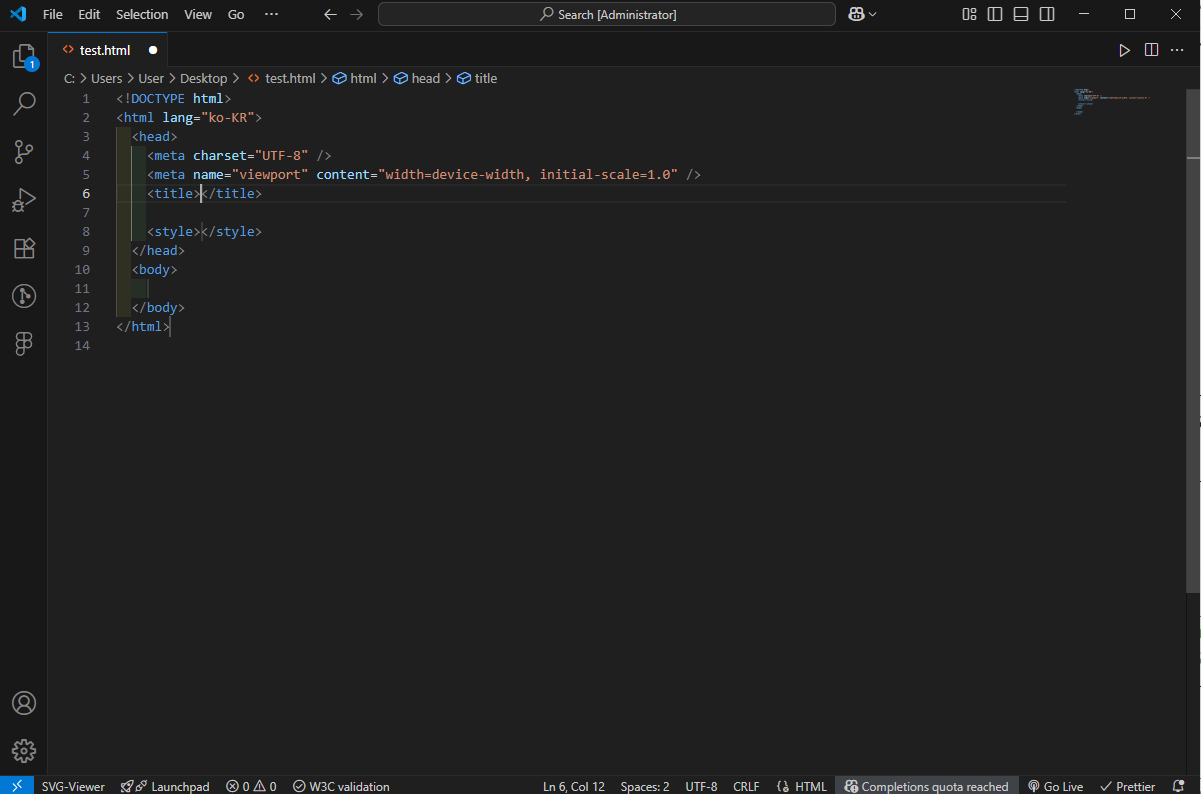Screen dimensions: 1201x794
Task: Click Go Live in the status bar
Action: click(x=1055, y=786)
